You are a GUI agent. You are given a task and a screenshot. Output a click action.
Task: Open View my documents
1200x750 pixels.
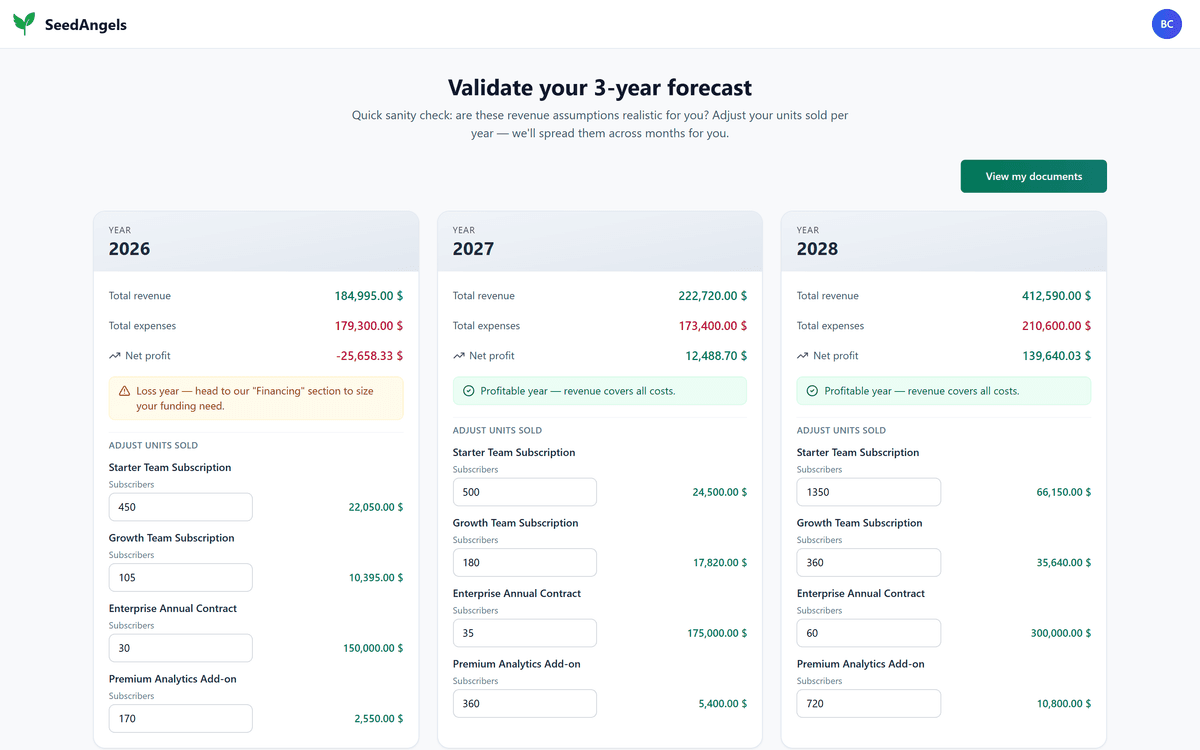tap(1034, 176)
